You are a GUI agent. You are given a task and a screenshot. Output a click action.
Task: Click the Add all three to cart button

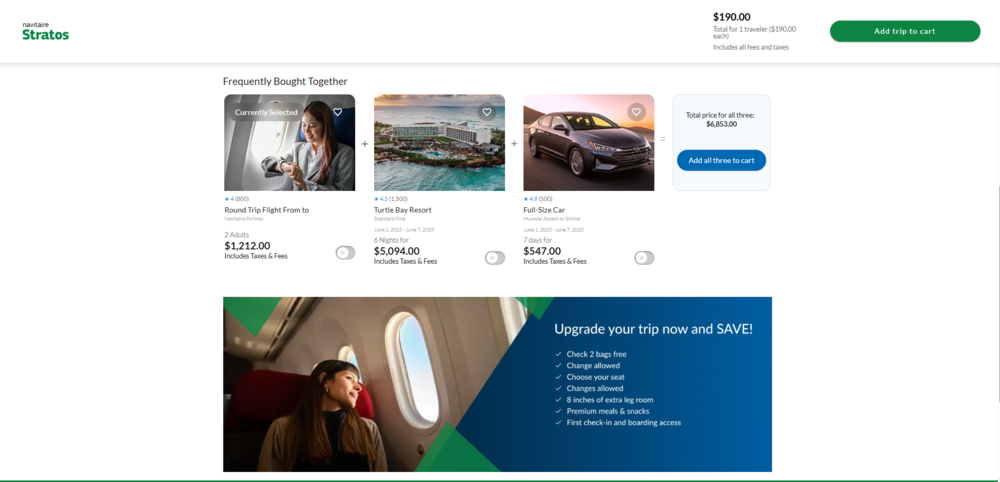pyautogui.click(x=721, y=161)
